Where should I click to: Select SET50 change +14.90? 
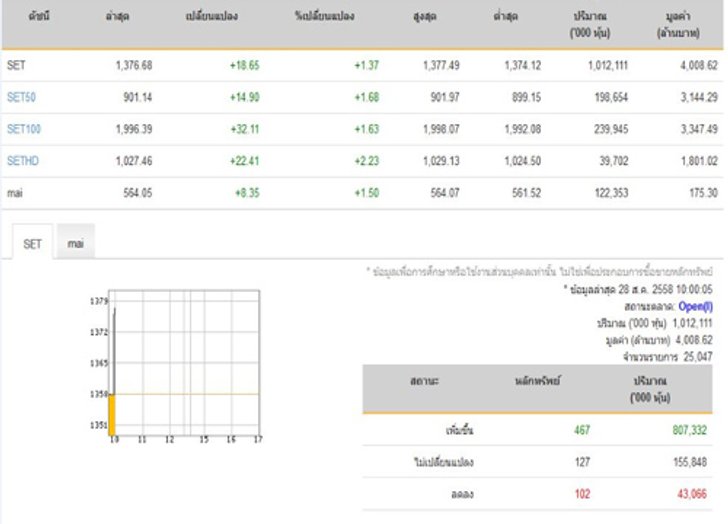(x=244, y=97)
